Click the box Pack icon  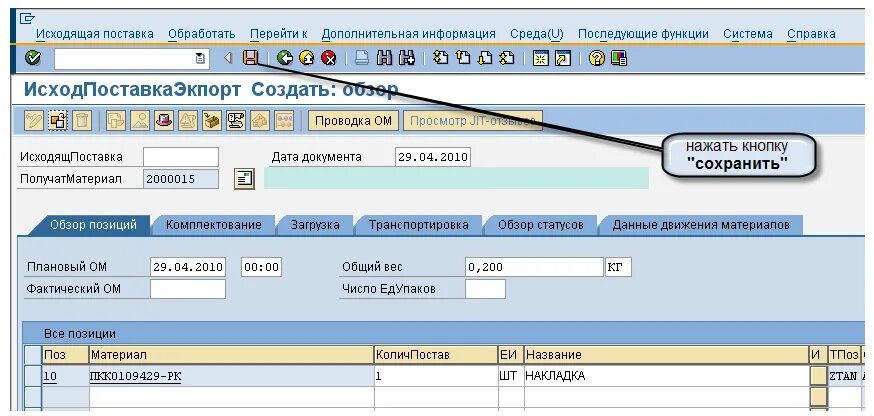pyautogui.click(x=212, y=120)
